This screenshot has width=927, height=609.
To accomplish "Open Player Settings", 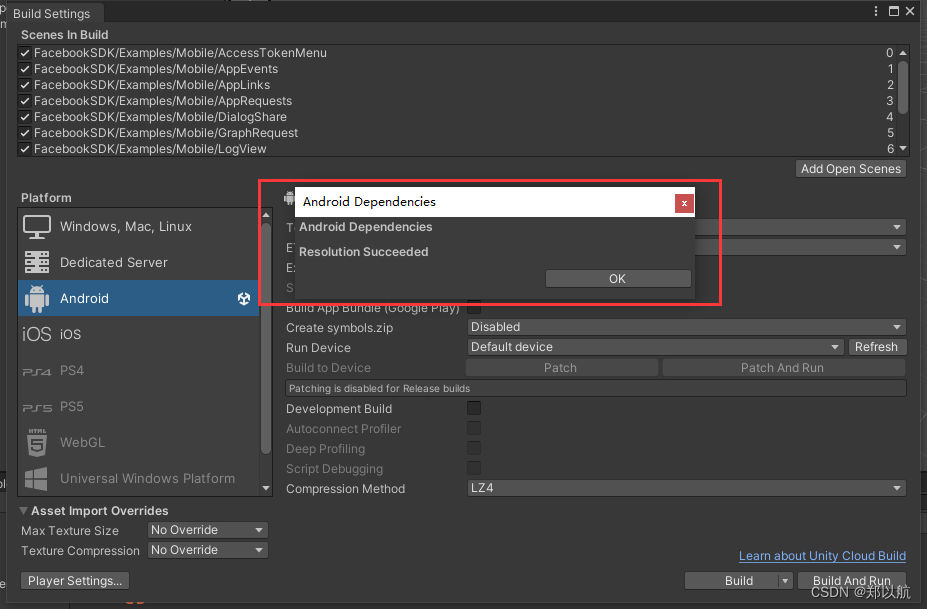I will coord(75,581).
